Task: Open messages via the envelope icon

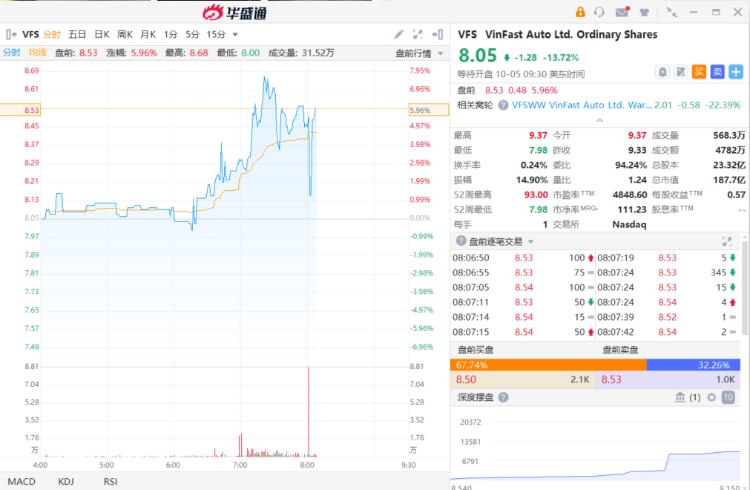Action: click(x=622, y=12)
